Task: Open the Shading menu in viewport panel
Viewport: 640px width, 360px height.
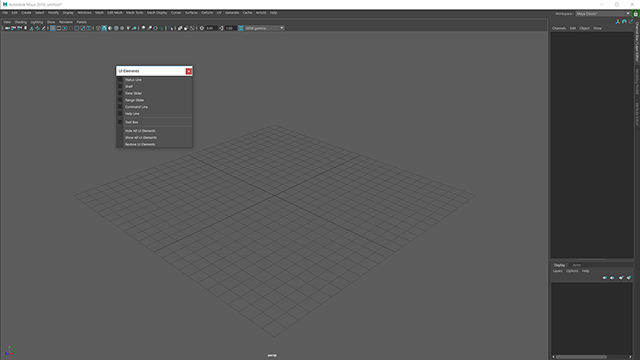Action: point(20,22)
